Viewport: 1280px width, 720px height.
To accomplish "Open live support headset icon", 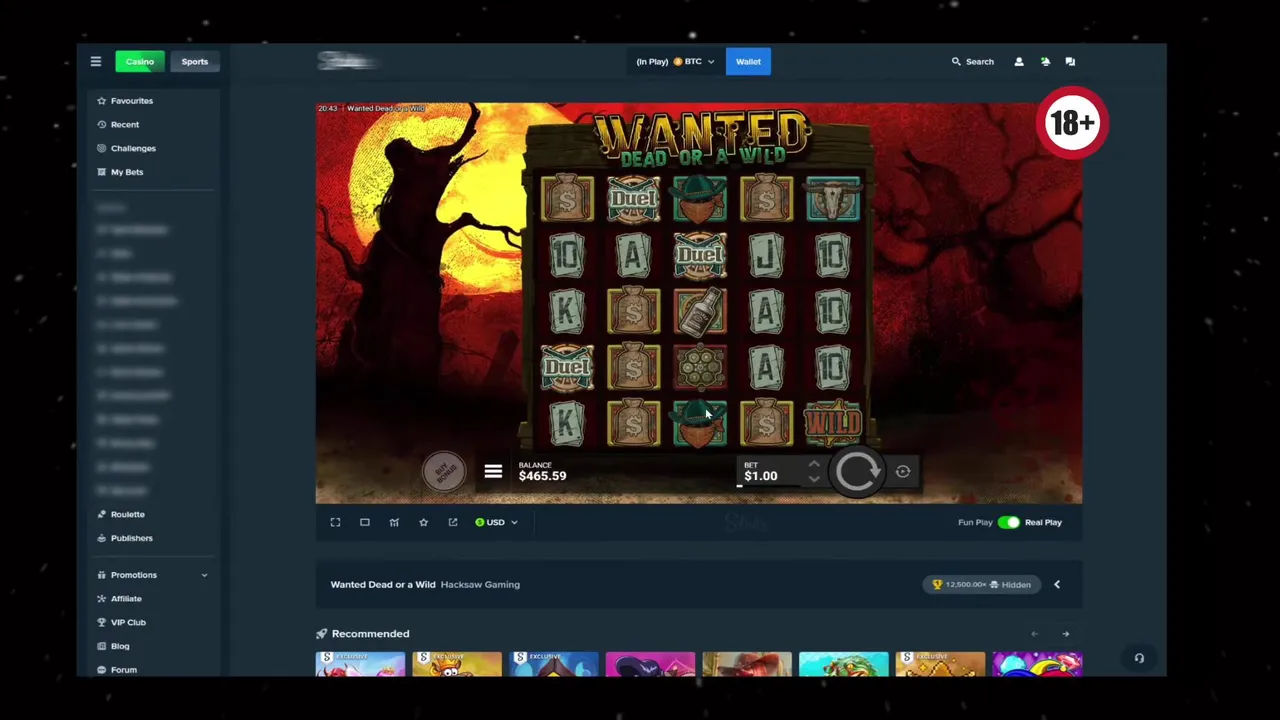I will (1139, 658).
